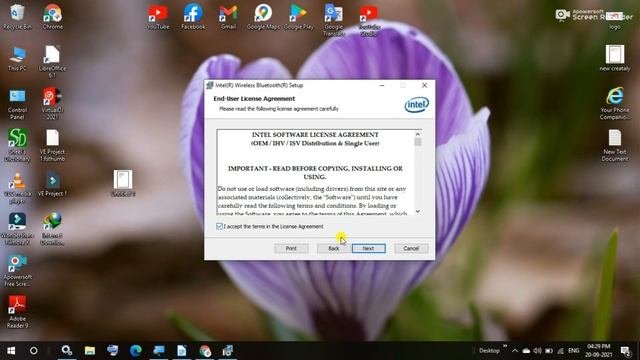Select the Facebook desktop shortcut
Image resolution: width=640 pixels, height=360 pixels.
[193, 17]
